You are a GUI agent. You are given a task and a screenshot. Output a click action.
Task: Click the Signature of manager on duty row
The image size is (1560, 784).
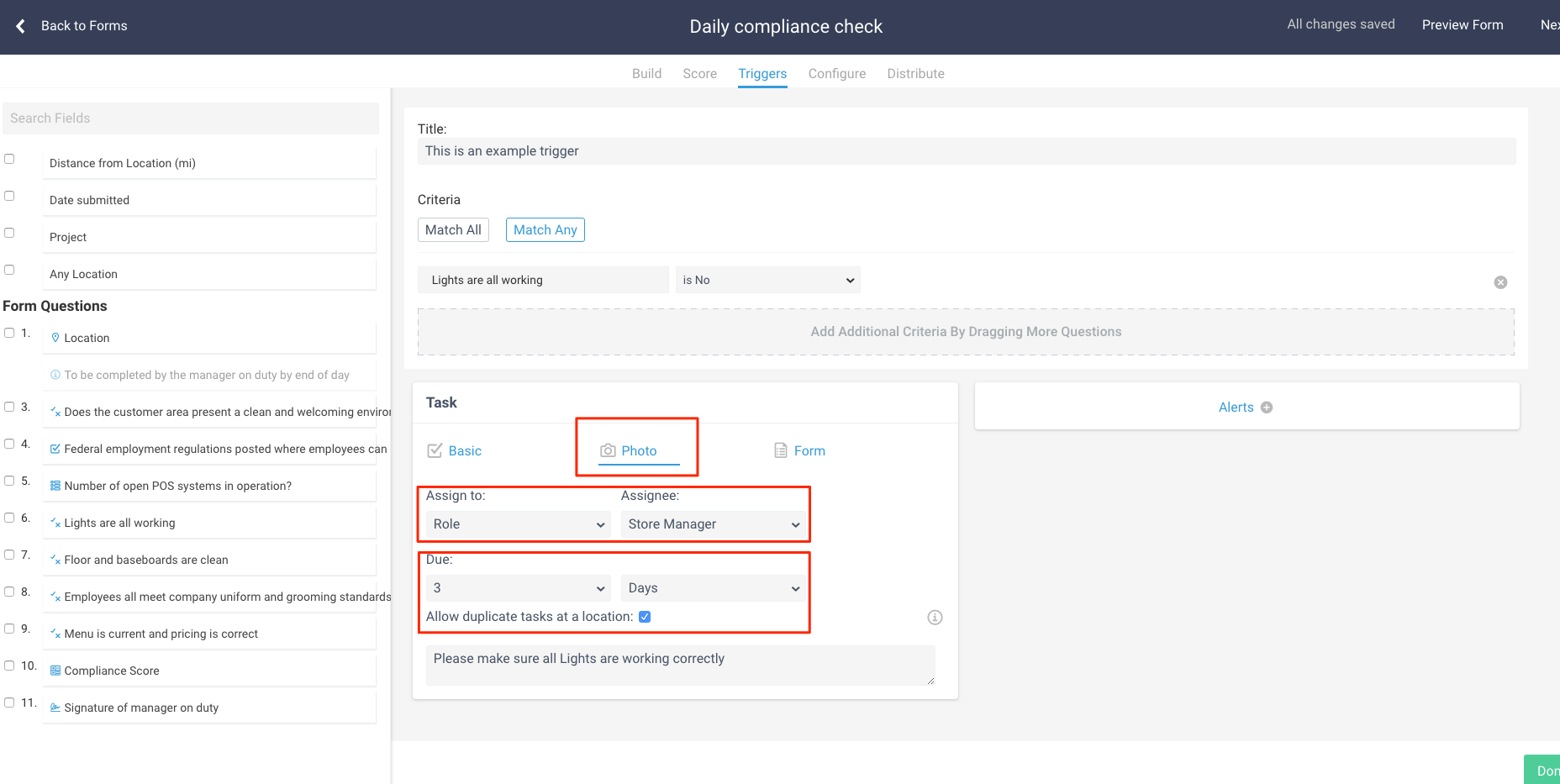(209, 708)
